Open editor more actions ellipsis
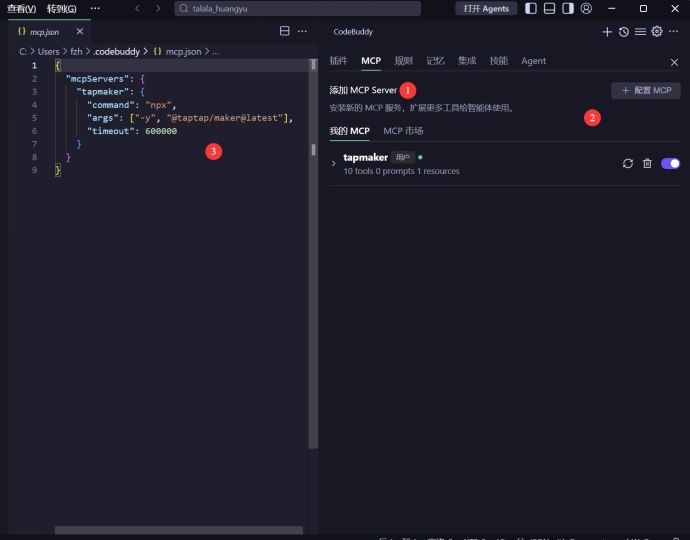Viewport: 690px width, 540px height. tap(302, 31)
